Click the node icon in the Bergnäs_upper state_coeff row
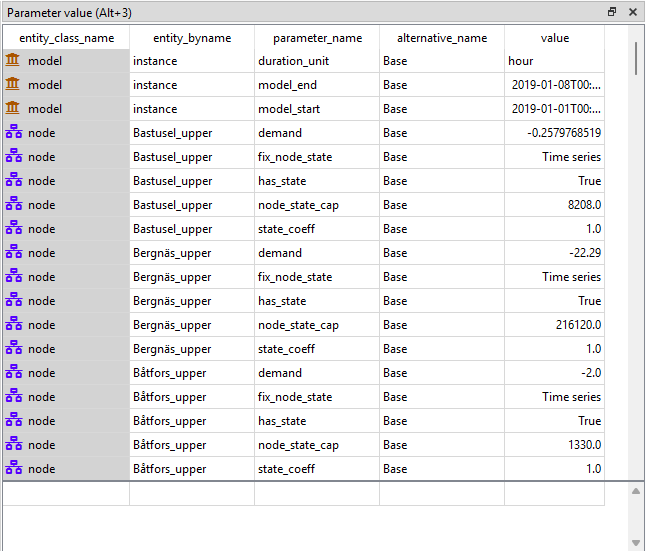646x551 pixels. tap(14, 348)
